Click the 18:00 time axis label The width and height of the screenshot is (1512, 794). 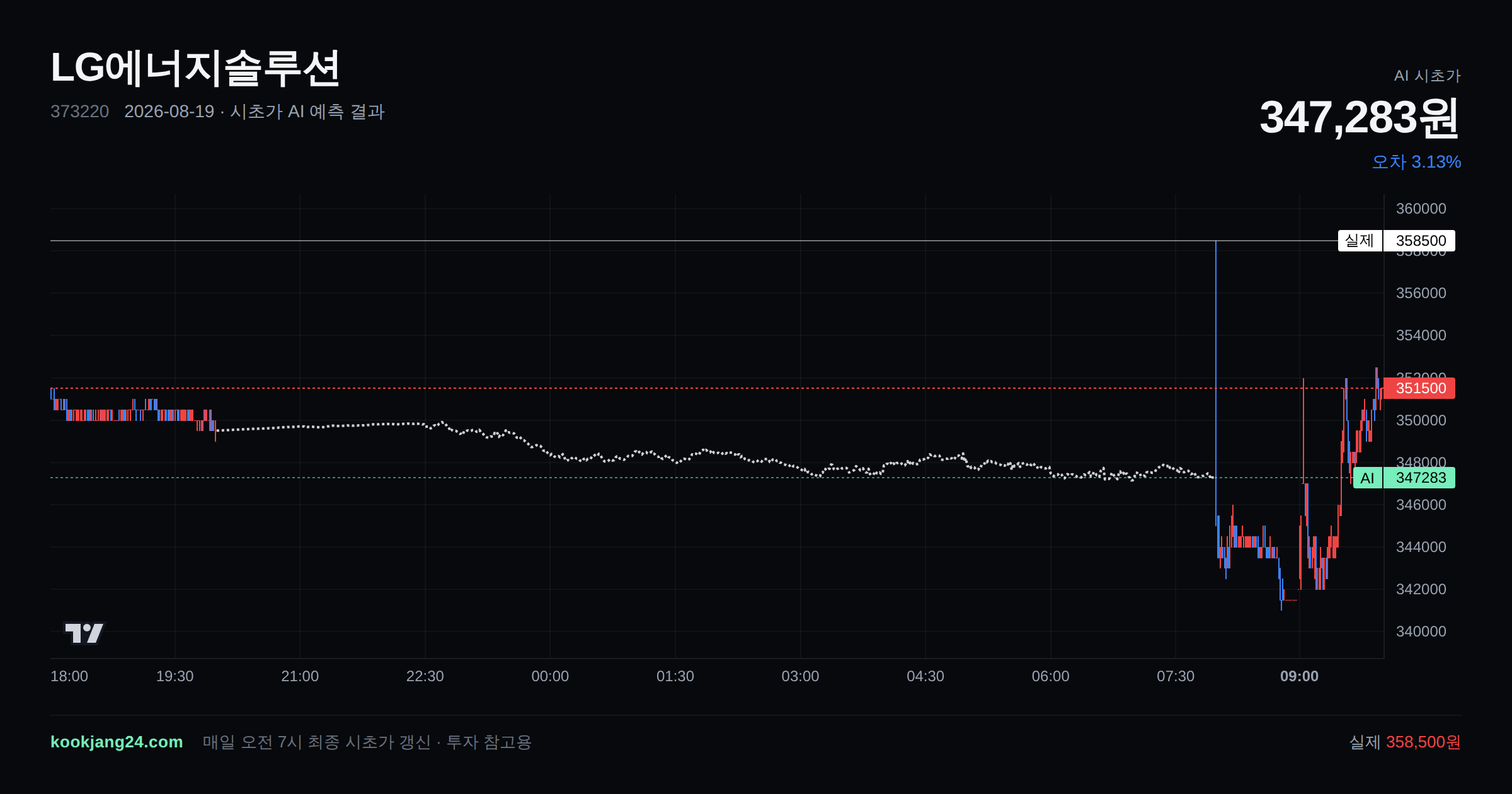tap(69, 676)
